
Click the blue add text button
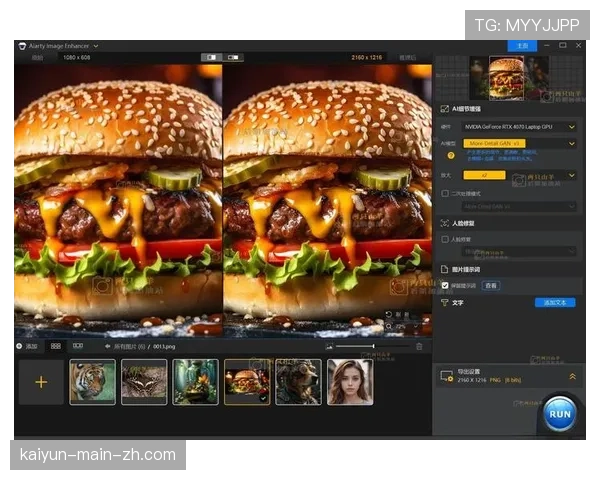tap(554, 302)
